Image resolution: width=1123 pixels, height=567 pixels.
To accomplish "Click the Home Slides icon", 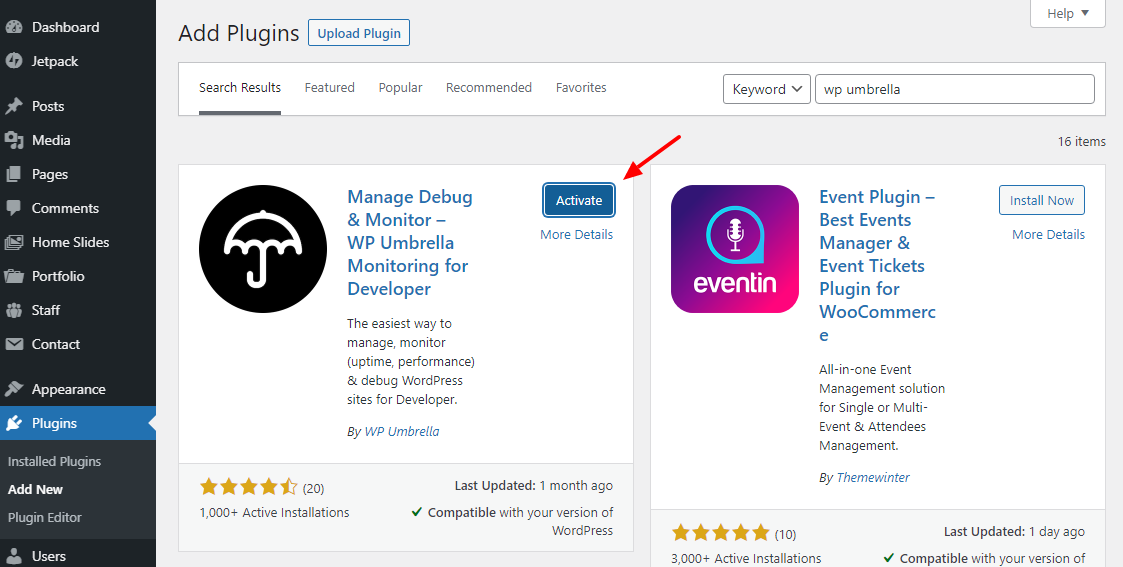I will pos(14,242).
